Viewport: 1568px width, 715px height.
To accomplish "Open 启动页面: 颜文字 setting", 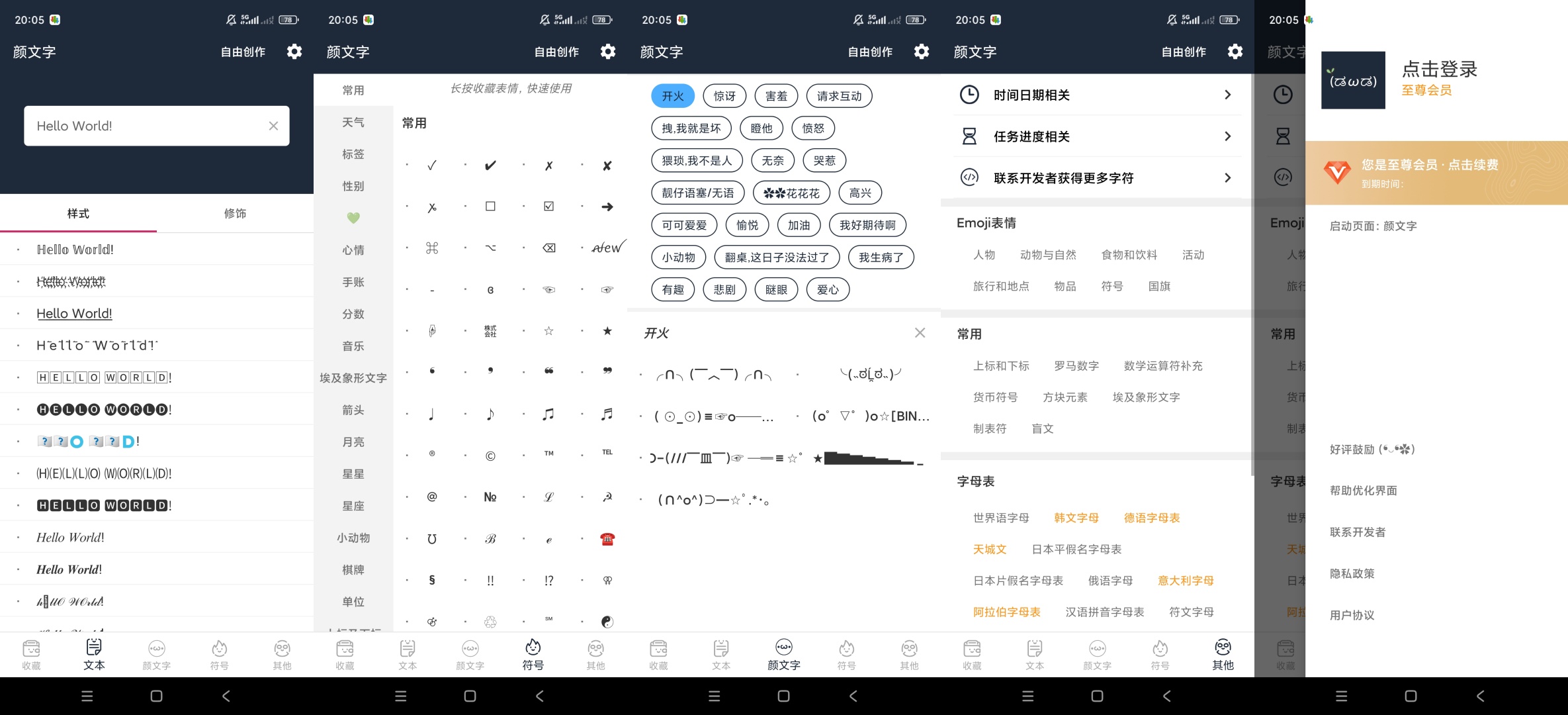I will click(1373, 226).
